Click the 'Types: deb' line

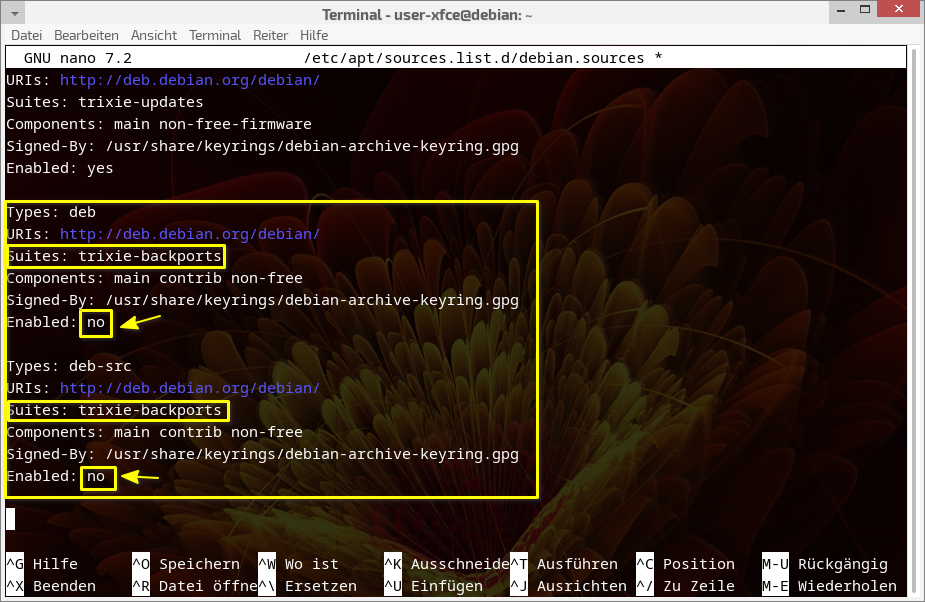(x=51, y=212)
